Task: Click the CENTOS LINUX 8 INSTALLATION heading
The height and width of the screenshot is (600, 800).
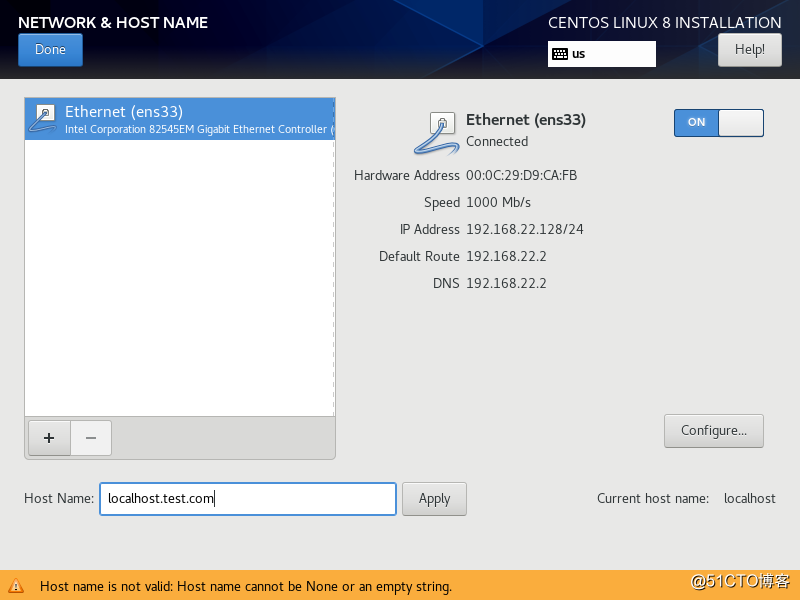Action: tap(664, 22)
